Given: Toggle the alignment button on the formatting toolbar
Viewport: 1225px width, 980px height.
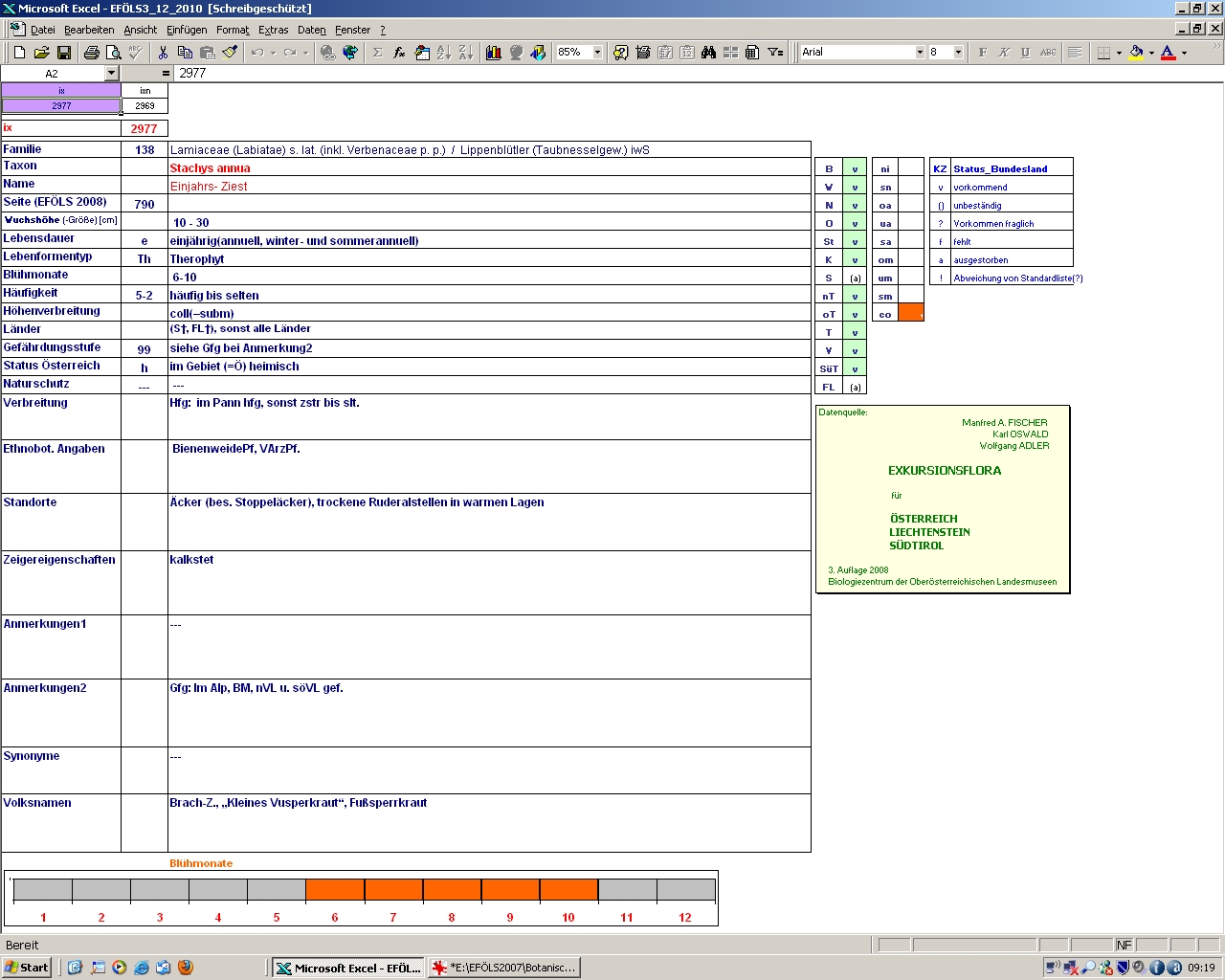Looking at the screenshot, I should tap(1075, 53).
